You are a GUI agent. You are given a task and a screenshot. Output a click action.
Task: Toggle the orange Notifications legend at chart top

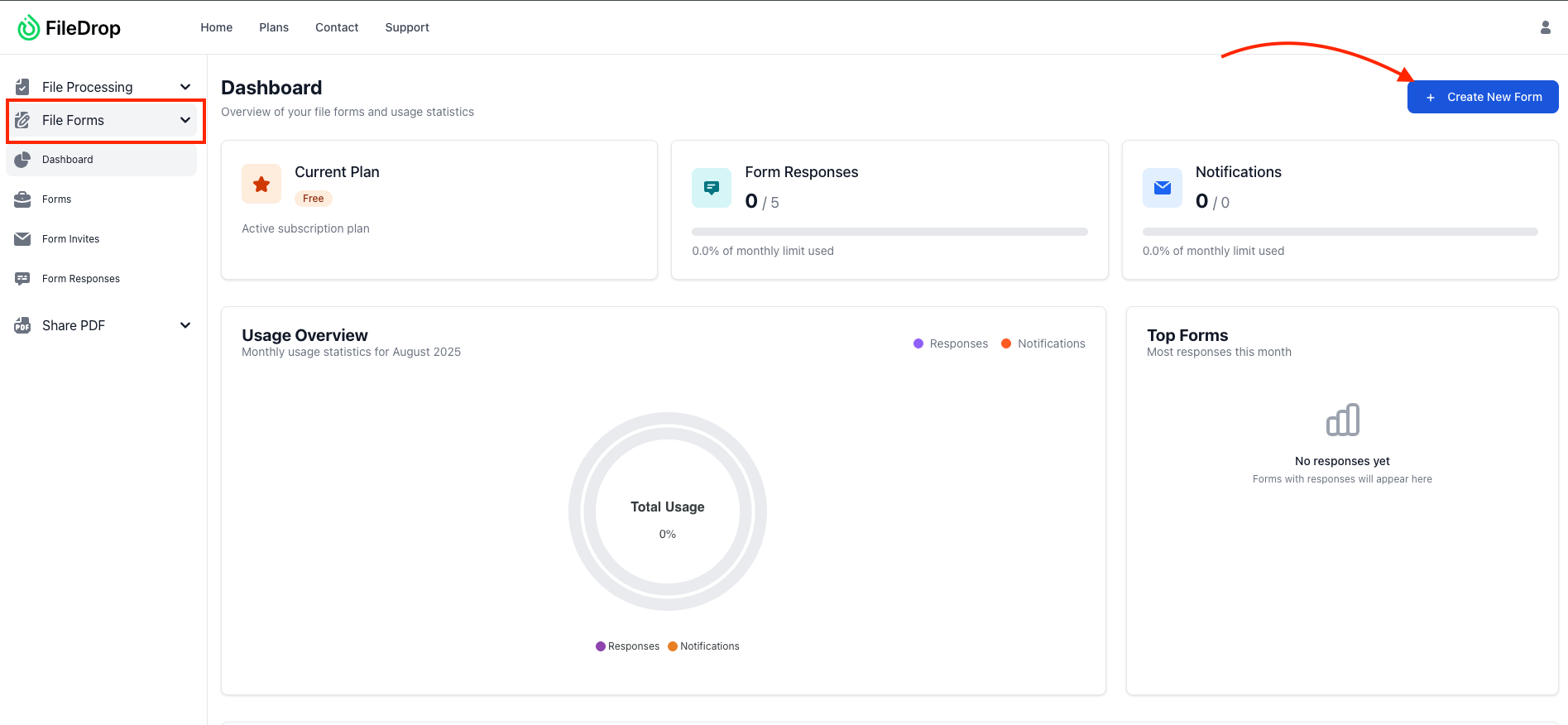pyautogui.click(x=1043, y=343)
